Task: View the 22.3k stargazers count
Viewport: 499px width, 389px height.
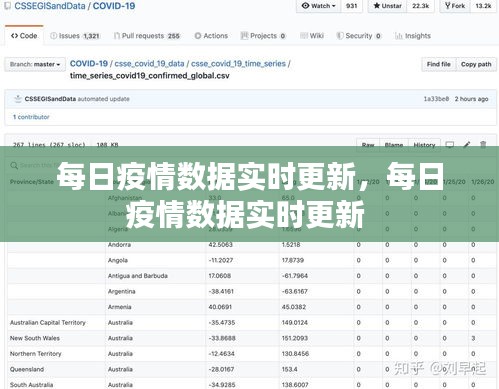Action: 420,6
